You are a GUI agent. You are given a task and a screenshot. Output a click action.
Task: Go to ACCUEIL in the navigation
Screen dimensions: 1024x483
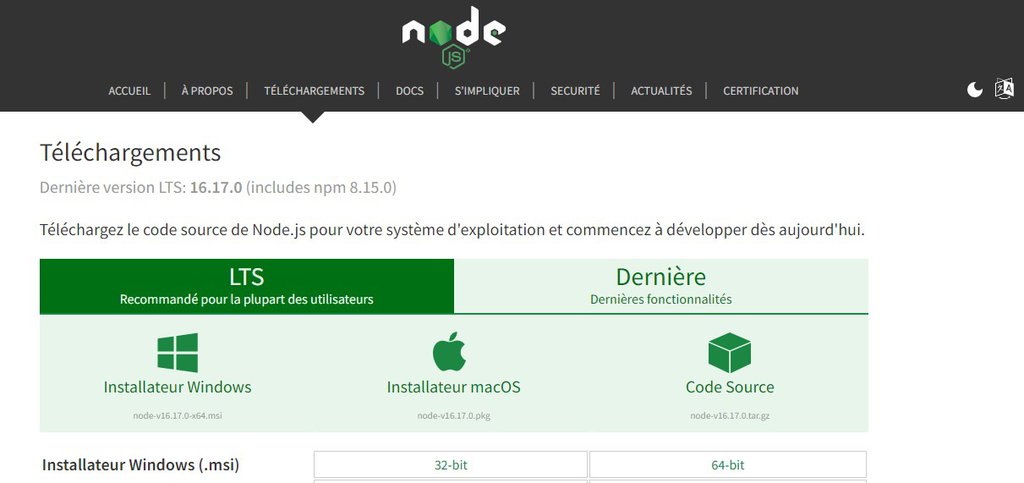pyautogui.click(x=129, y=91)
